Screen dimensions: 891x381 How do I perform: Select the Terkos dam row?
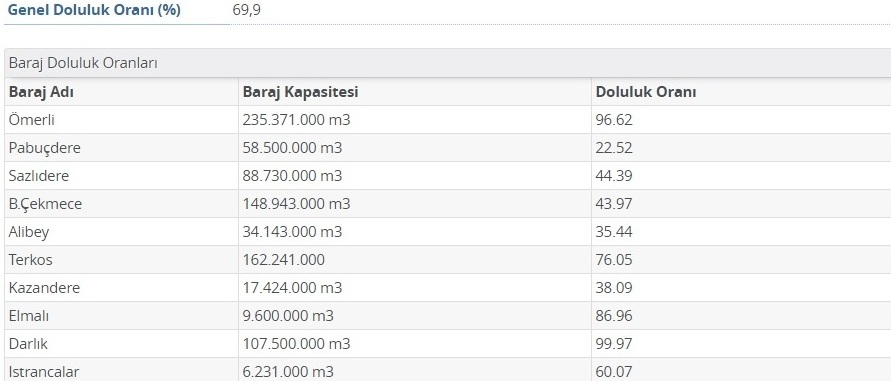pos(448,260)
